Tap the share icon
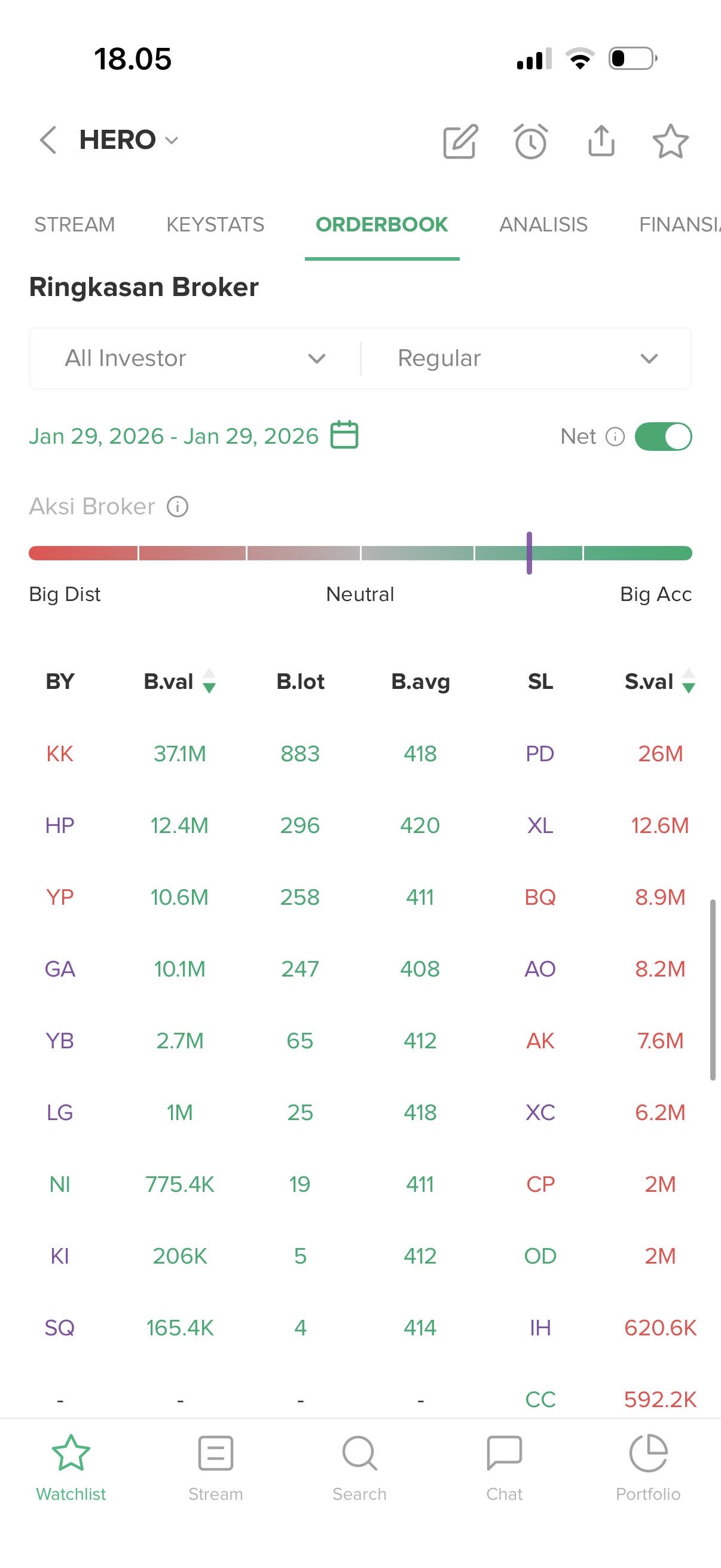Image resolution: width=721 pixels, height=1568 pixels. pyautogui.click(x=601, y=141)
